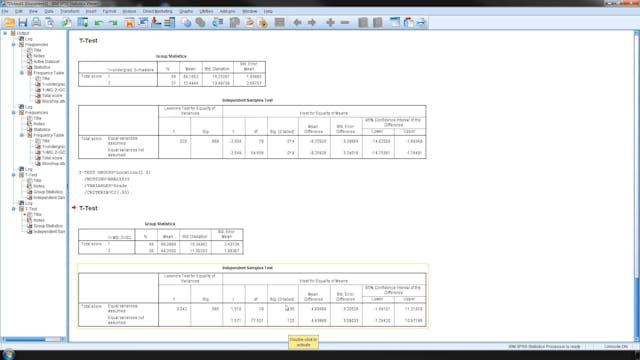
Task: Click 'IBM SPSS Statistics Processor is ready' status
Action: coord(544,347)
